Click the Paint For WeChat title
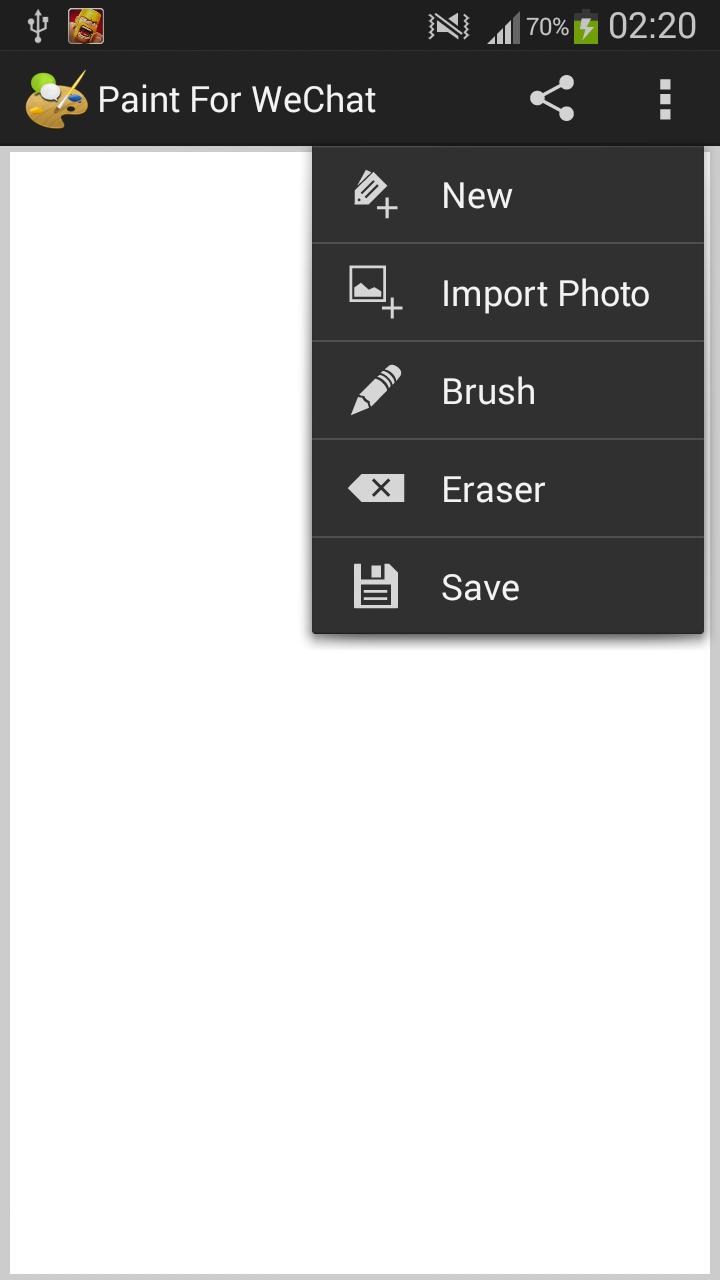Screen dimensions: 720x1280 click(237, 98)
